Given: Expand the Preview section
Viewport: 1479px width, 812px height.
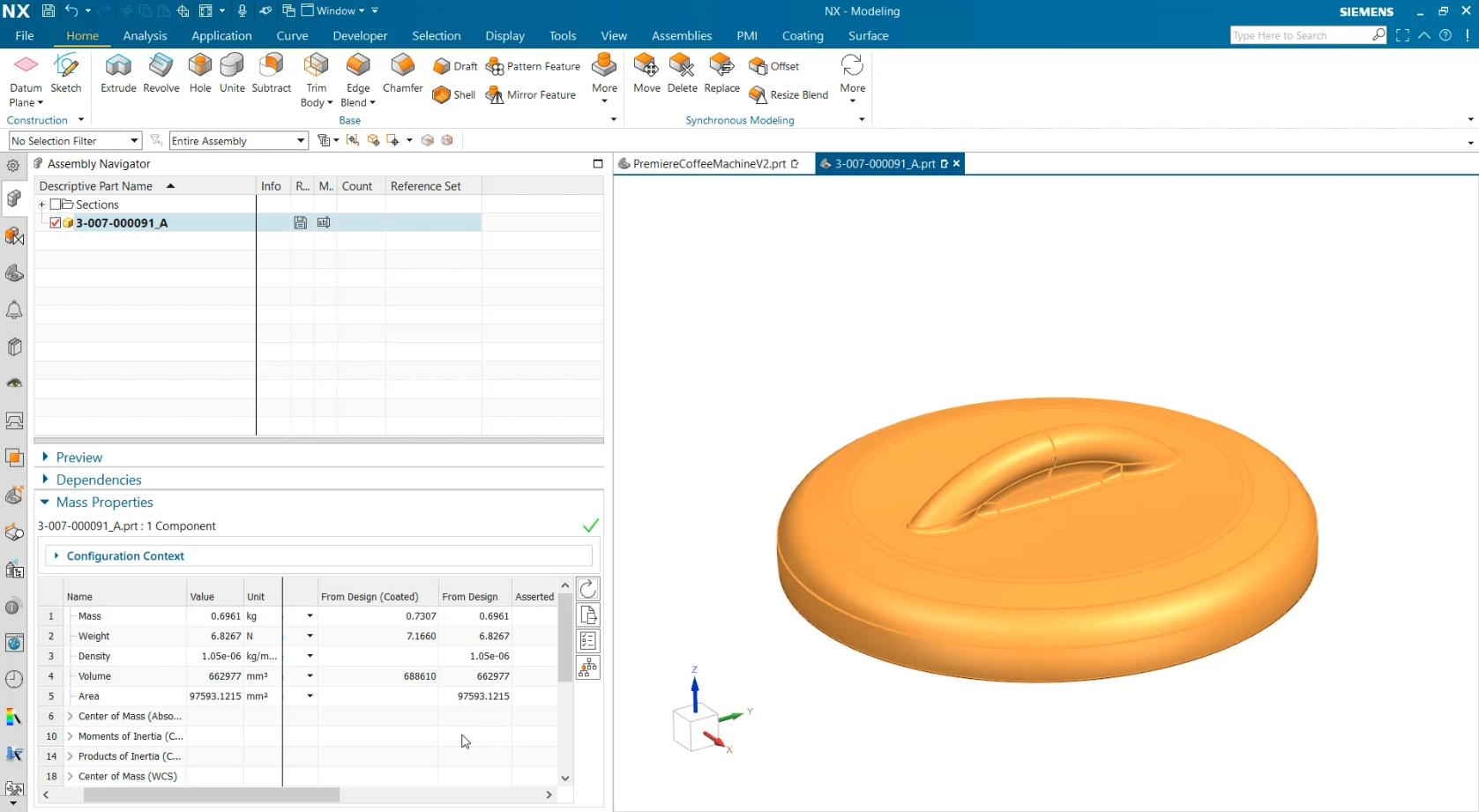Looking at the screenshot, I should click(x=78, y=458).
